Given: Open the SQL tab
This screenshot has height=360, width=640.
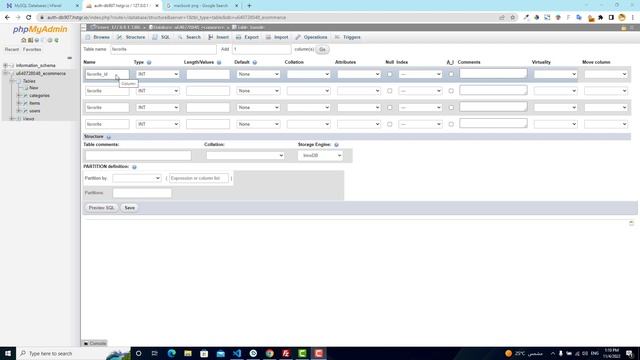Looking at the screenshot, I should coord(161,37).
